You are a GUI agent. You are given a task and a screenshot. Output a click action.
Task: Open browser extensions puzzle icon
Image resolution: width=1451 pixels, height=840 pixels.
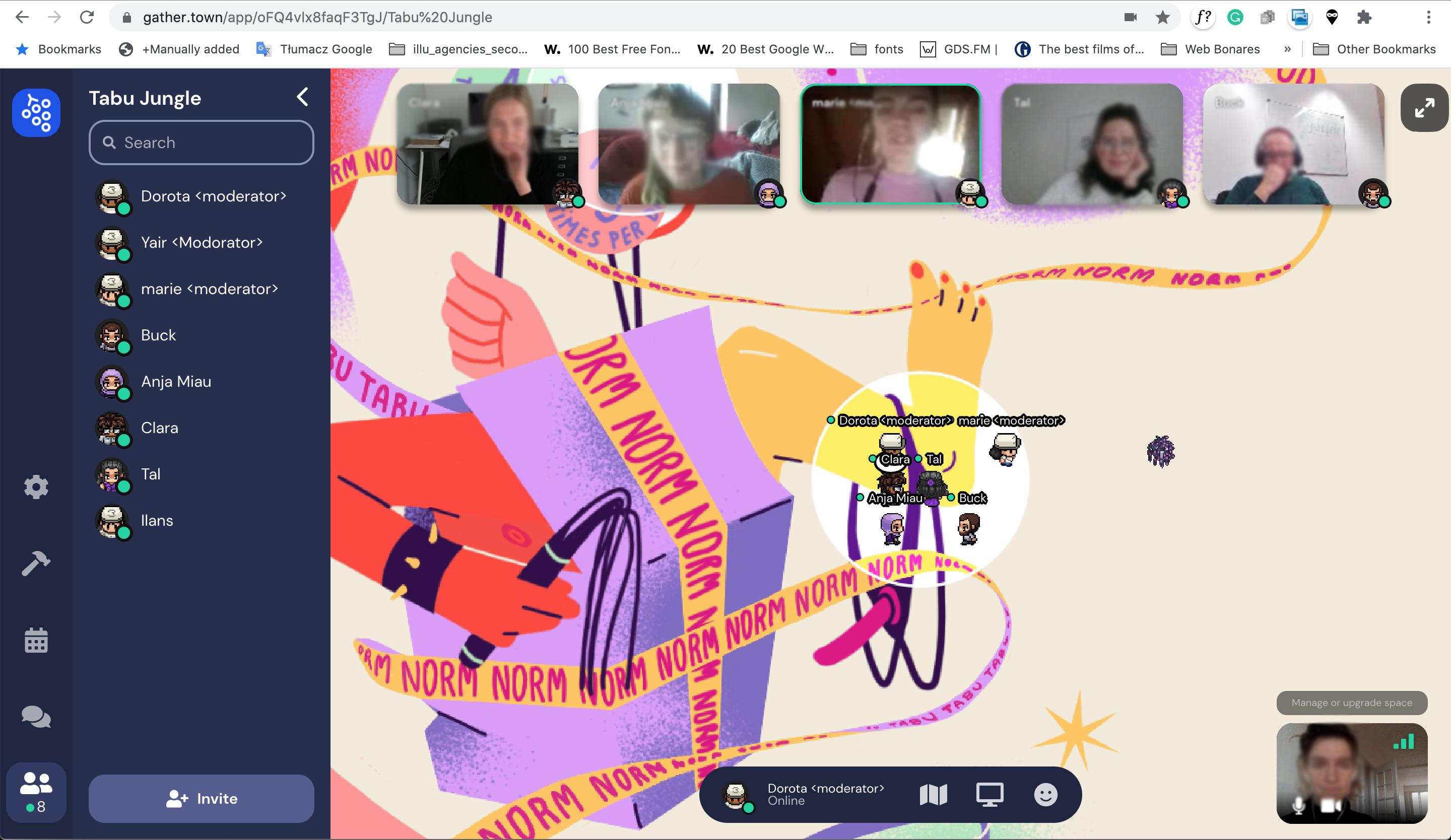click(1364, 17)
